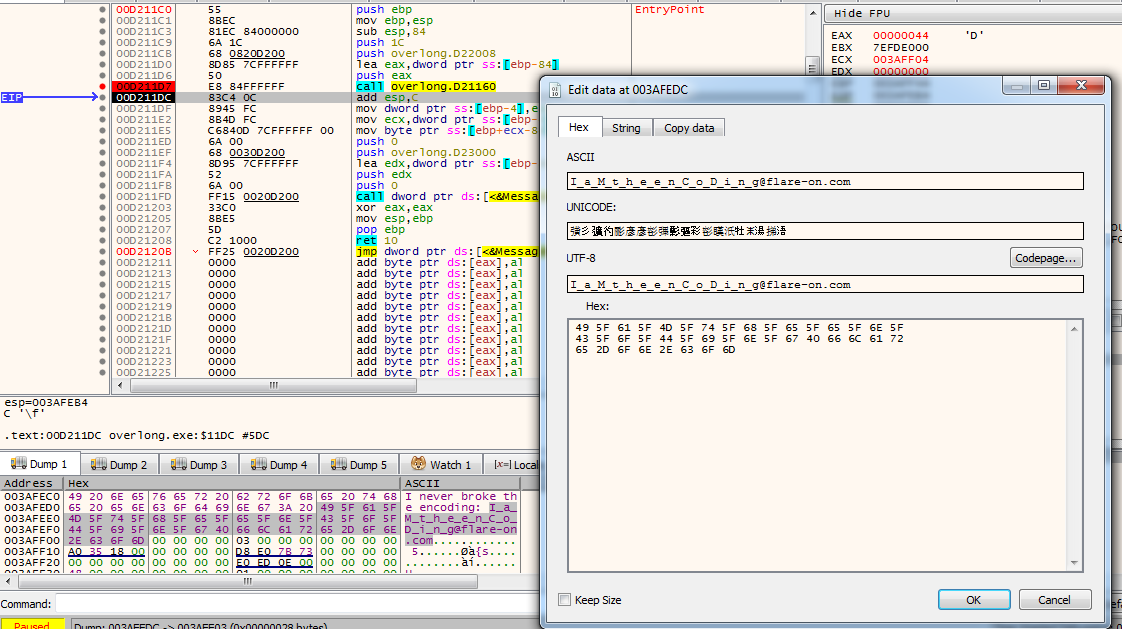Toggle breakpoint bullet at 00D21203
The image size is (1122, 629).
tap(102, 208)
